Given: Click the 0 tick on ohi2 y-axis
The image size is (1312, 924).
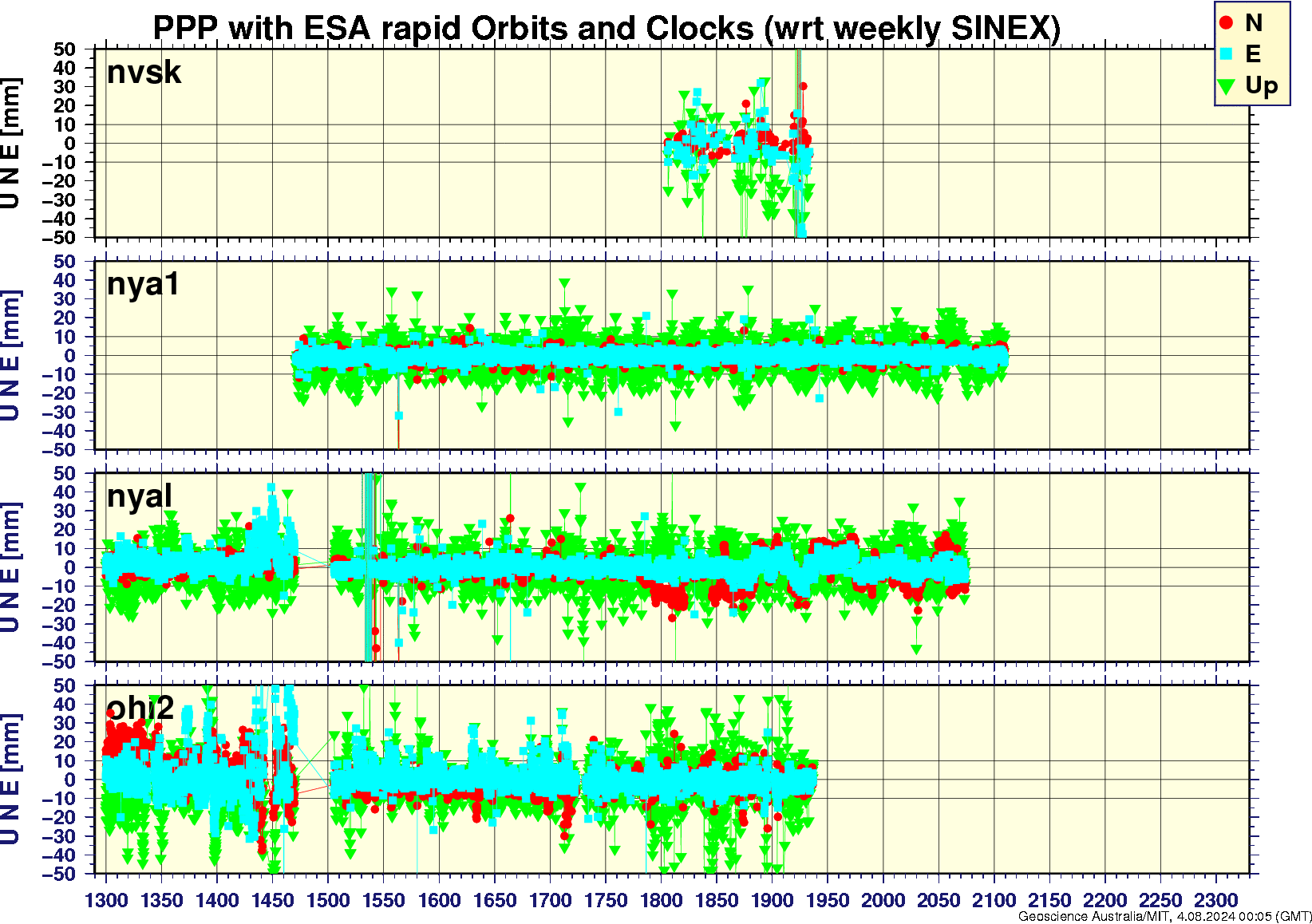Looking at the screenshot, I should tap(70, 780).
